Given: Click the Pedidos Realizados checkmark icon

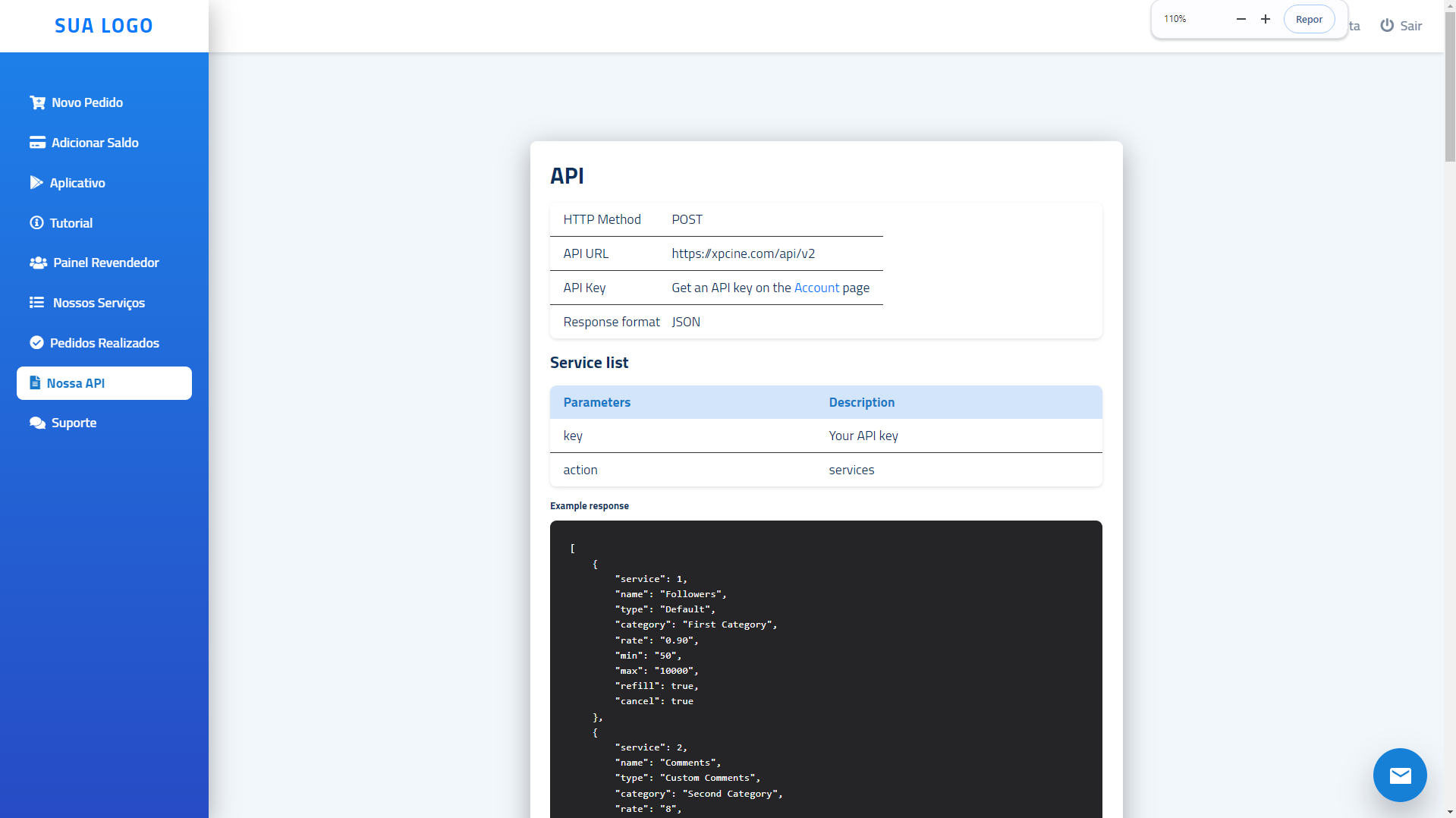Looking at the screenshot, I should pos(37,342).
